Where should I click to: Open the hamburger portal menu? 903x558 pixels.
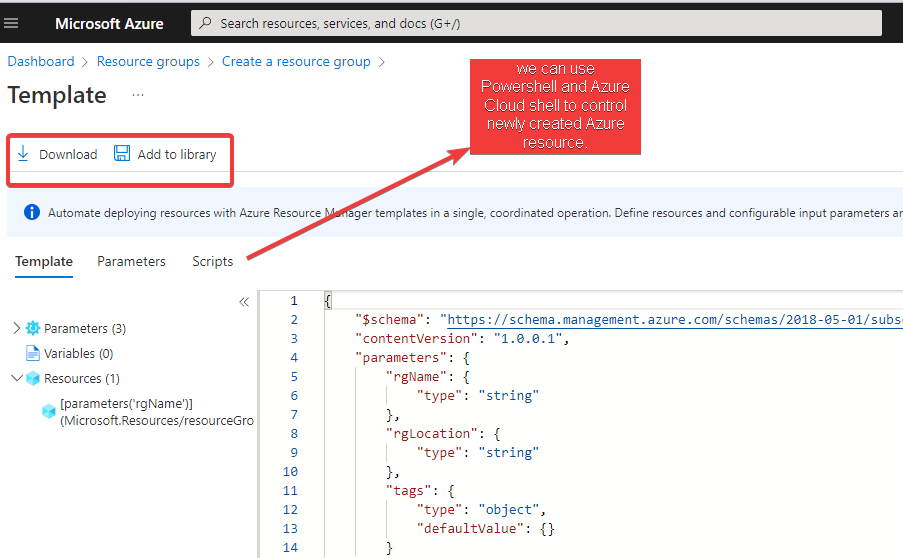coord(11,23)
